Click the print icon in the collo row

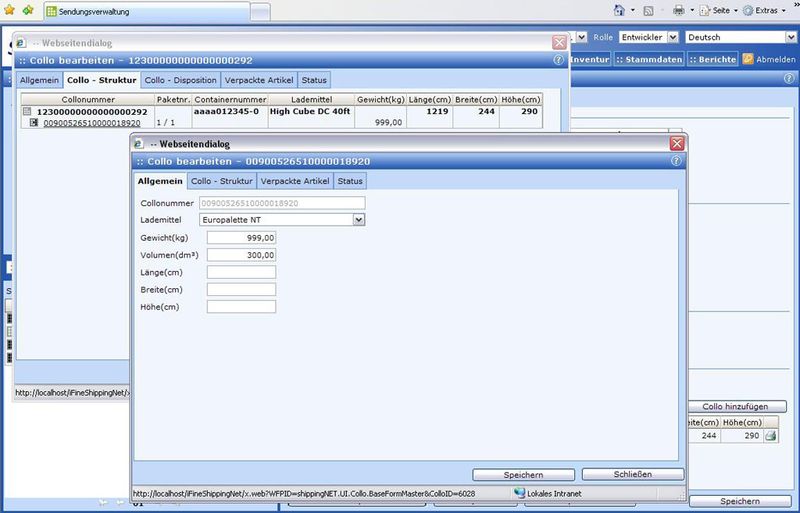pyautogui.click(x=771, y=436)
